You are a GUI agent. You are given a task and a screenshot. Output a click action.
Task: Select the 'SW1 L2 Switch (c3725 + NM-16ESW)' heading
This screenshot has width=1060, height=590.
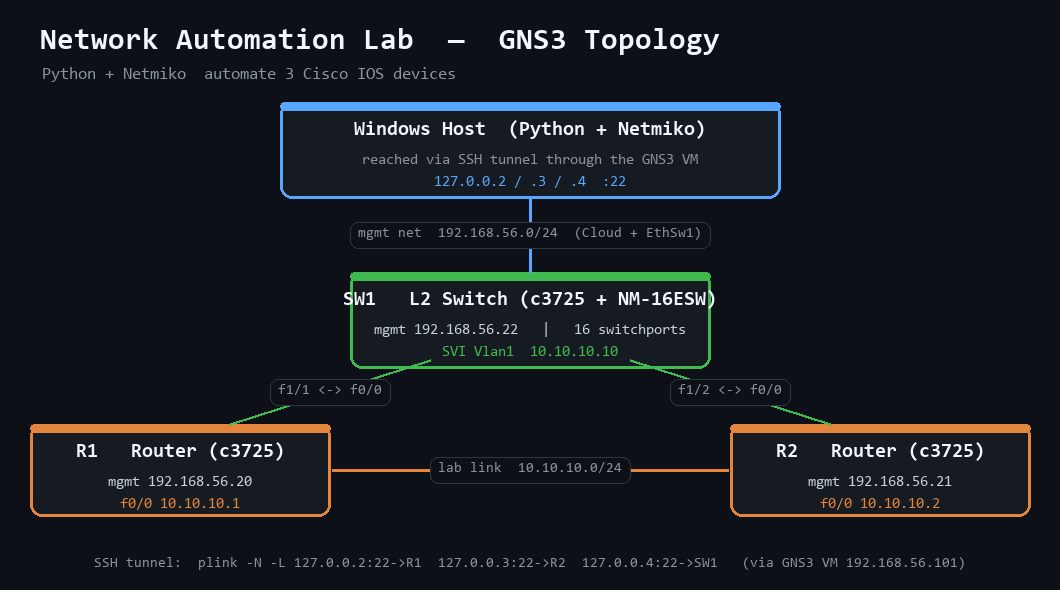pyautogui.click(x=530, y=299)
